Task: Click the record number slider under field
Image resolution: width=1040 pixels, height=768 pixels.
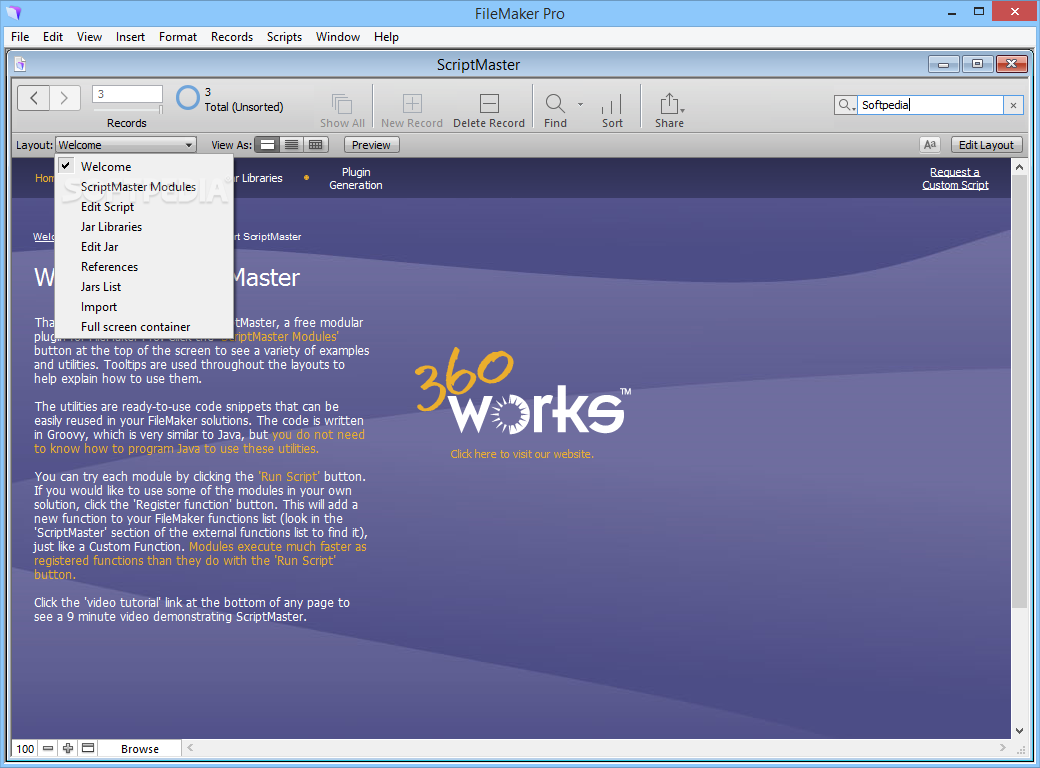Action: (127, 109)
